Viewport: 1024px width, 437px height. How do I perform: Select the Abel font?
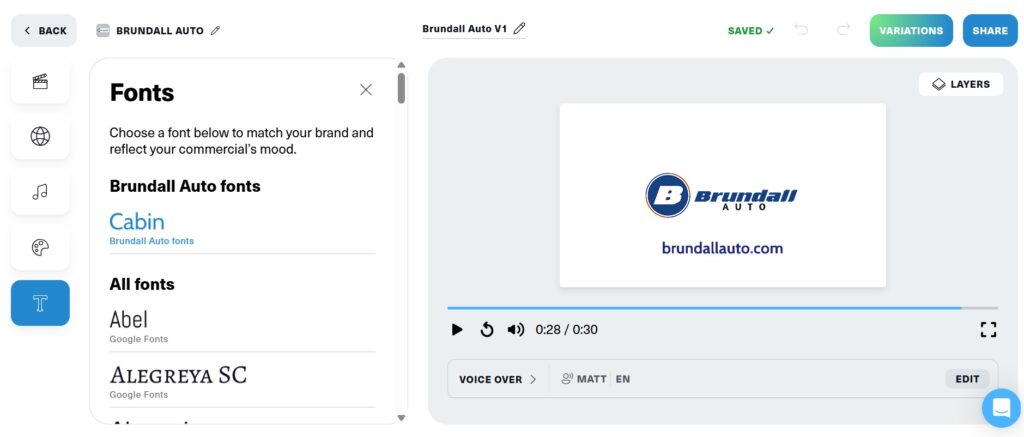pyautogui.click(x=129, y=320)
